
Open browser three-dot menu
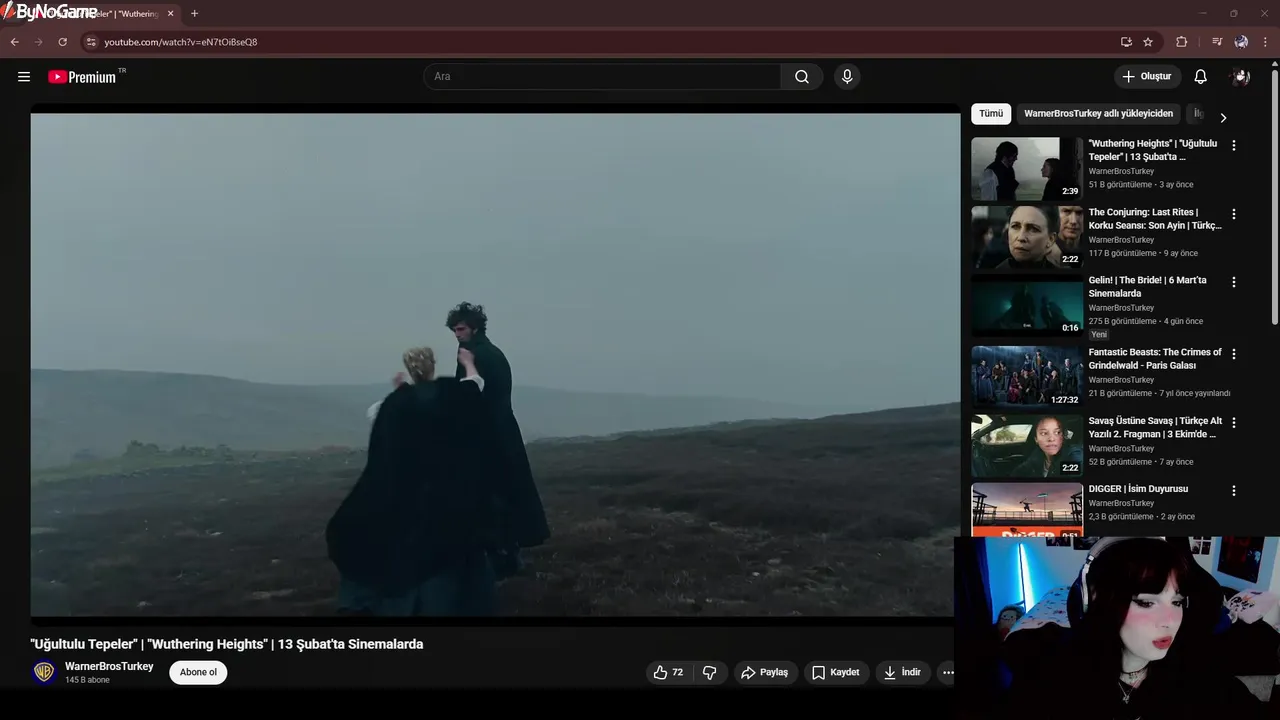[x=1265, y=42]
